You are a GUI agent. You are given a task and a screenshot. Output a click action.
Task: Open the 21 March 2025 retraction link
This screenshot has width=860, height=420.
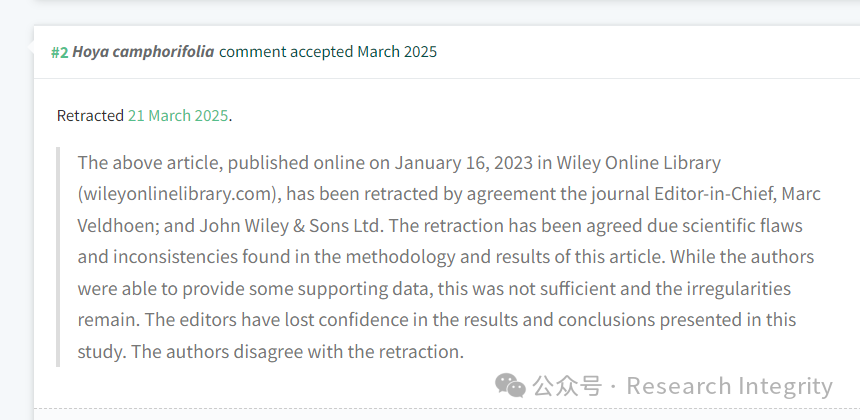pyautogui.click(x=178, y=116)
